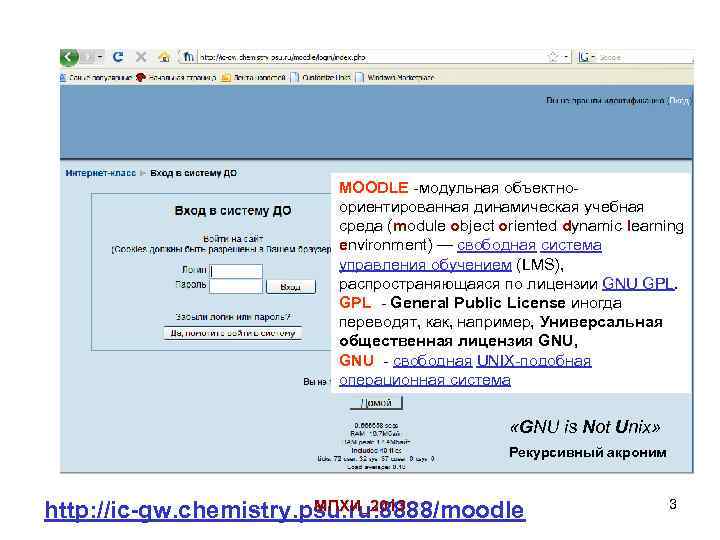Open the 'GNU GPL' hyperlink
The height and width of the screenshot is (540, 720).
(x=638, y=284)
